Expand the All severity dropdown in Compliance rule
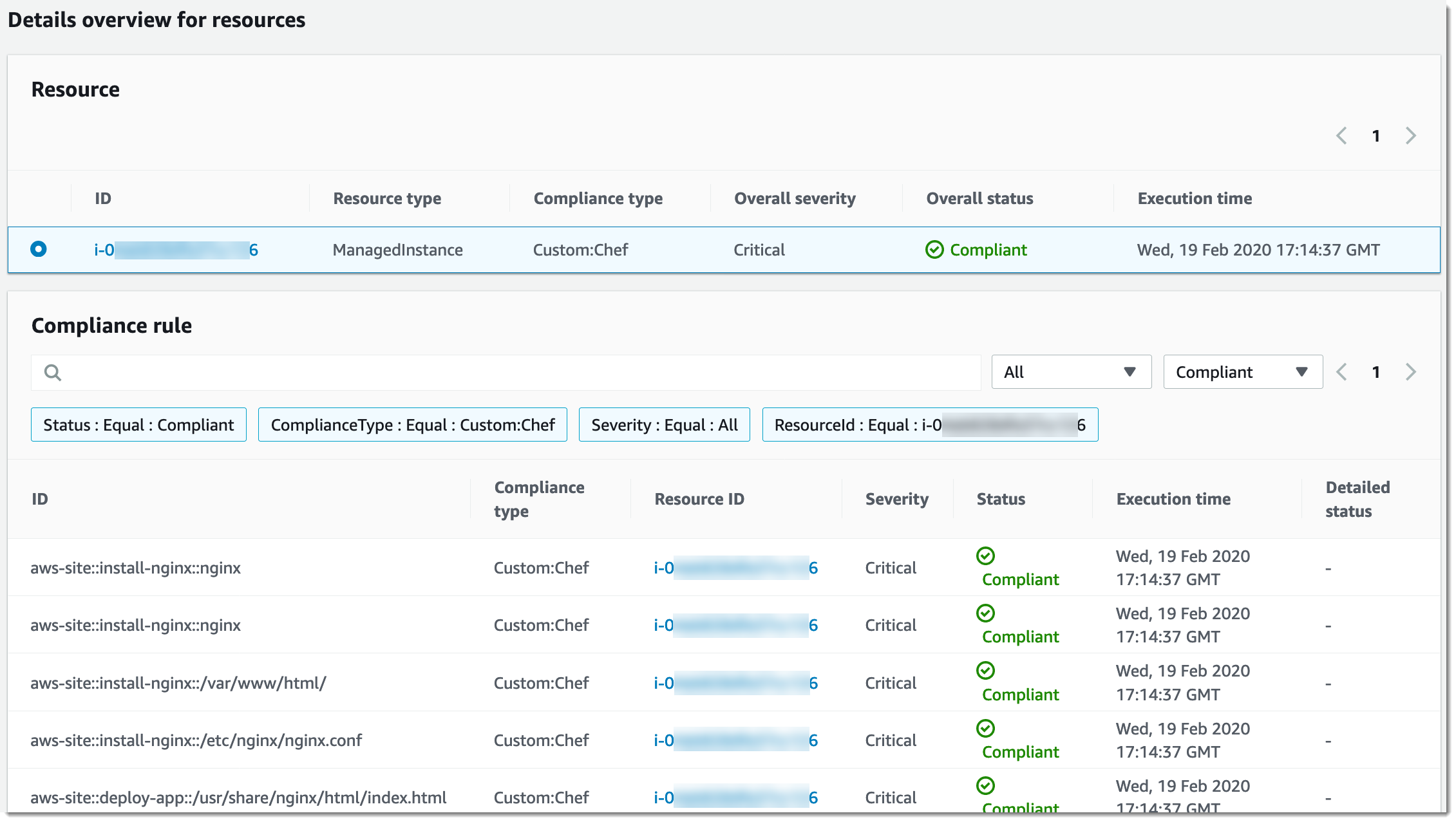 [x=1069, y=371]
